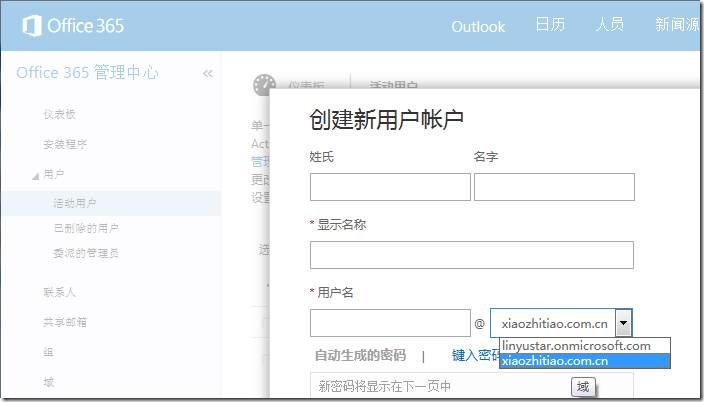The image size is (704, 402).
Task: Click the dashboard gauge icon
Action: coord(263,84)
